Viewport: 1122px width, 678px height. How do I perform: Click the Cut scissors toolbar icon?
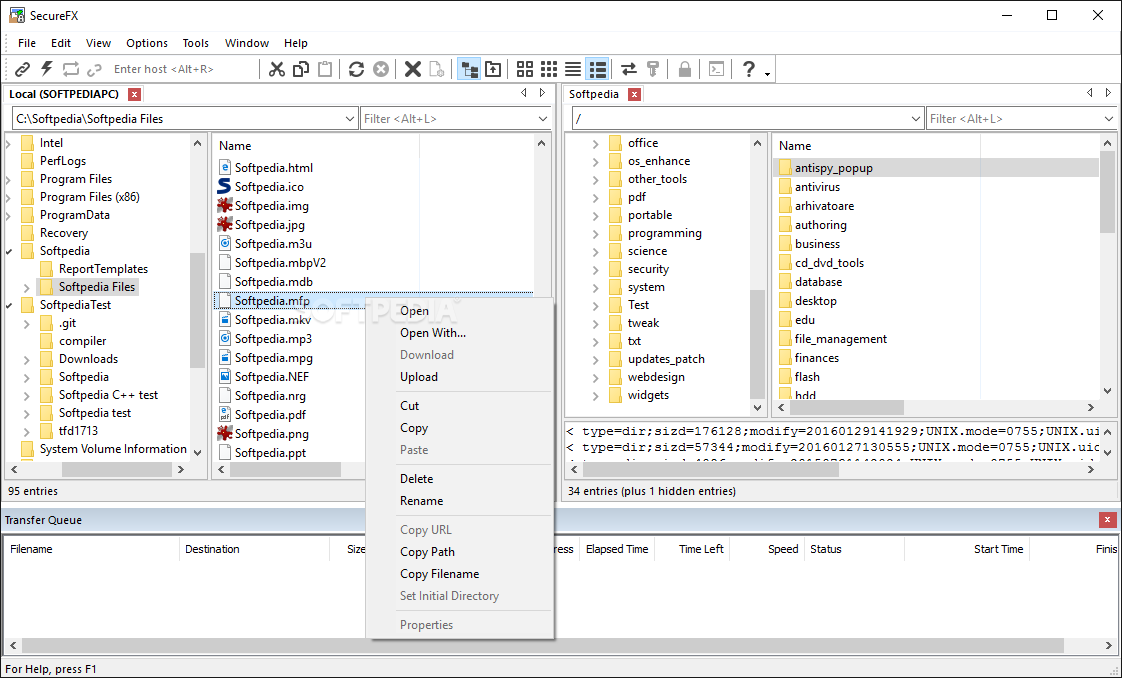[x=277, y=69]
